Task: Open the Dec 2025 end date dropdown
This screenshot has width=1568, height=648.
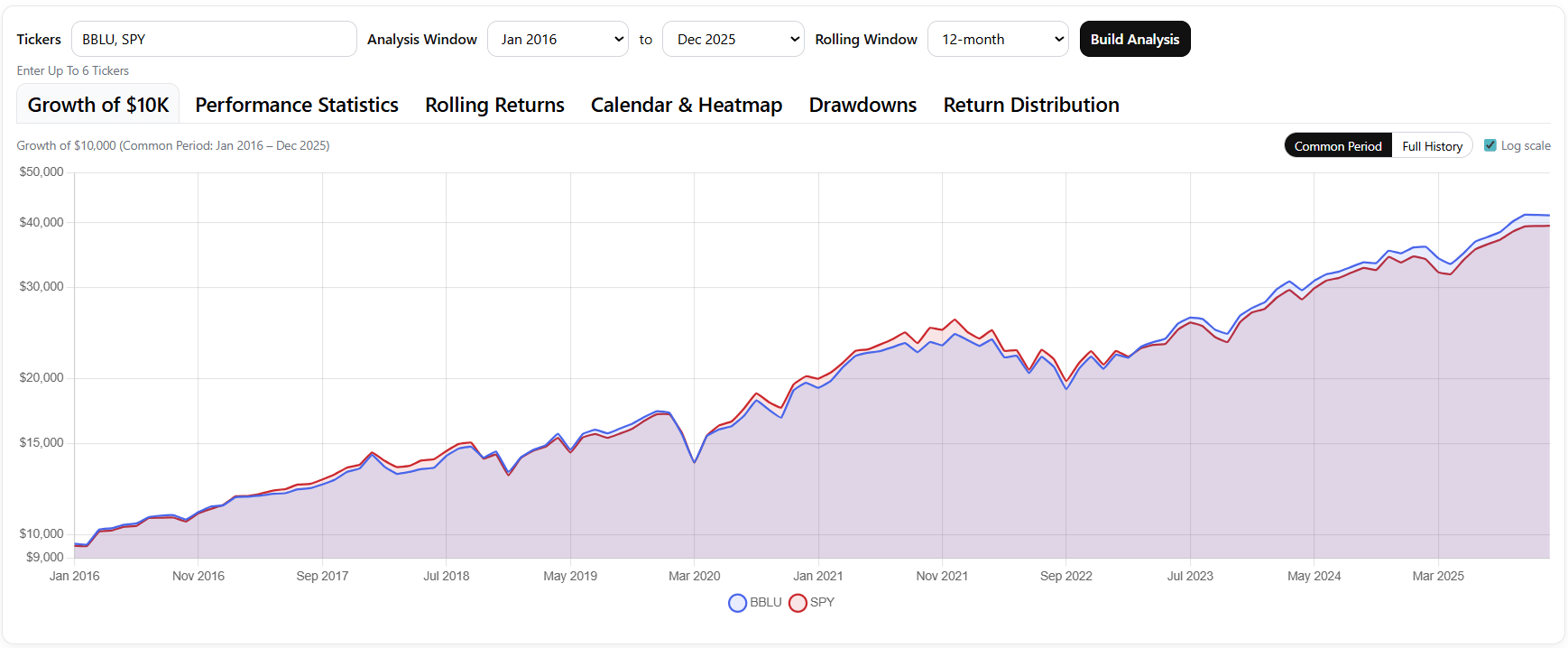Action: pyautogui.click(x=733, y=39)
